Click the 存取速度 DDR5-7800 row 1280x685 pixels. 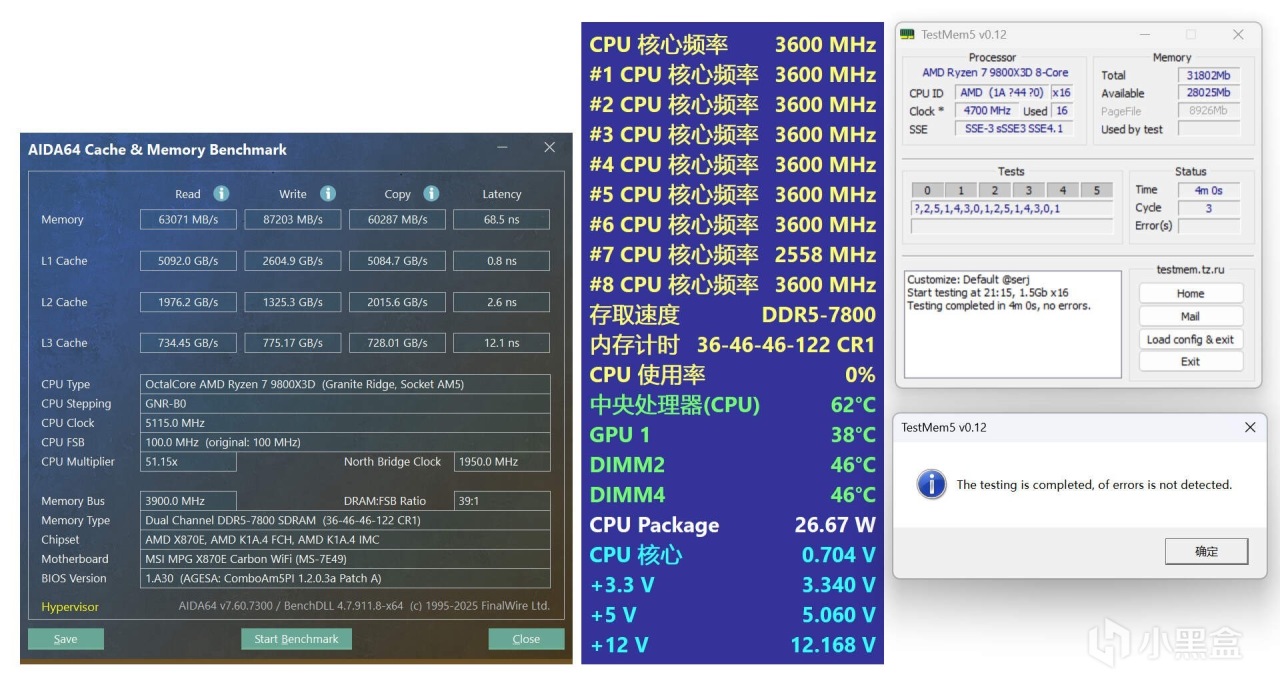pos(732,314)
